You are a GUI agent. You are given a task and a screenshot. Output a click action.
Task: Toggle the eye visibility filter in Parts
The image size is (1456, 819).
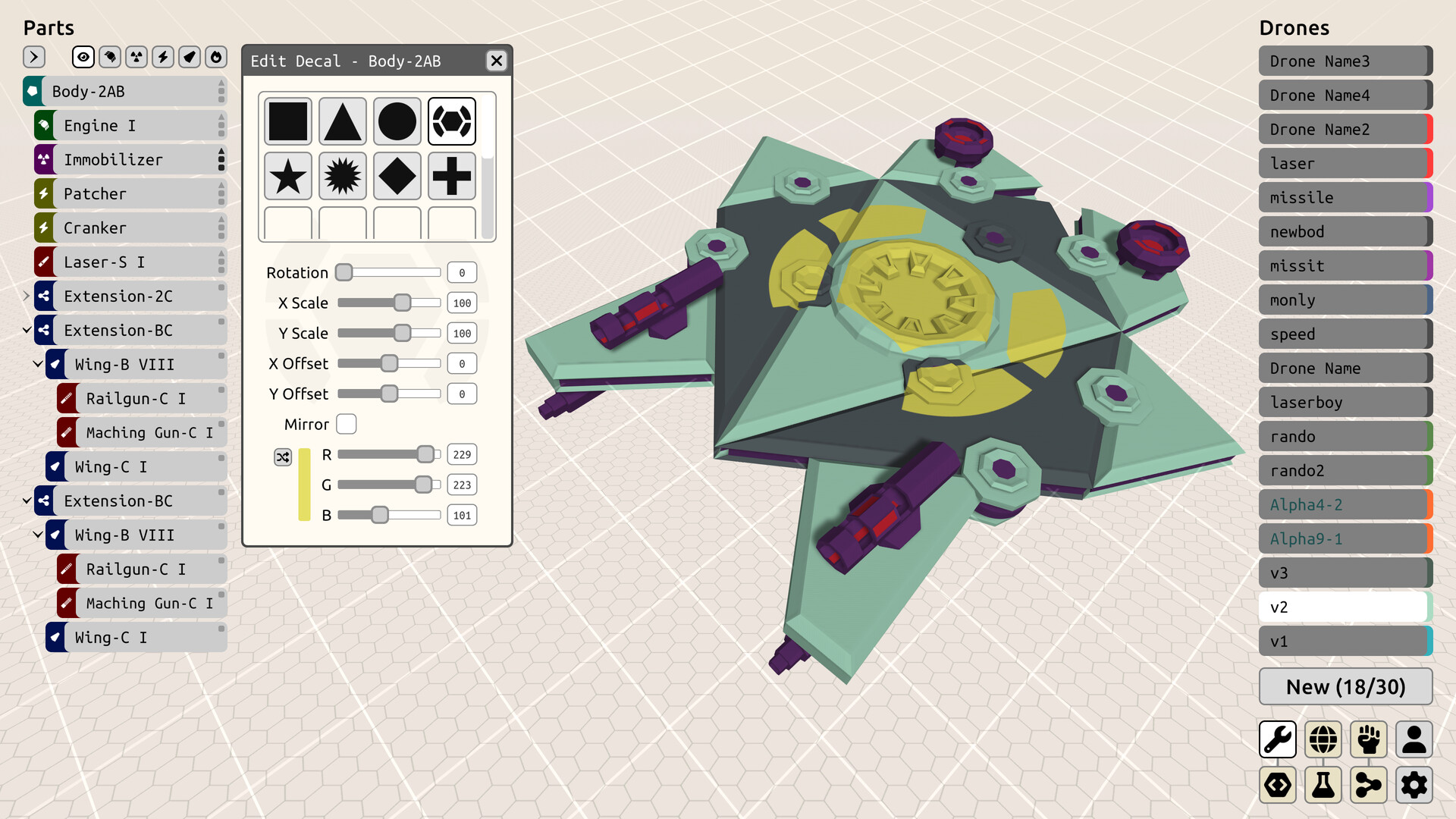click(83, 57)
